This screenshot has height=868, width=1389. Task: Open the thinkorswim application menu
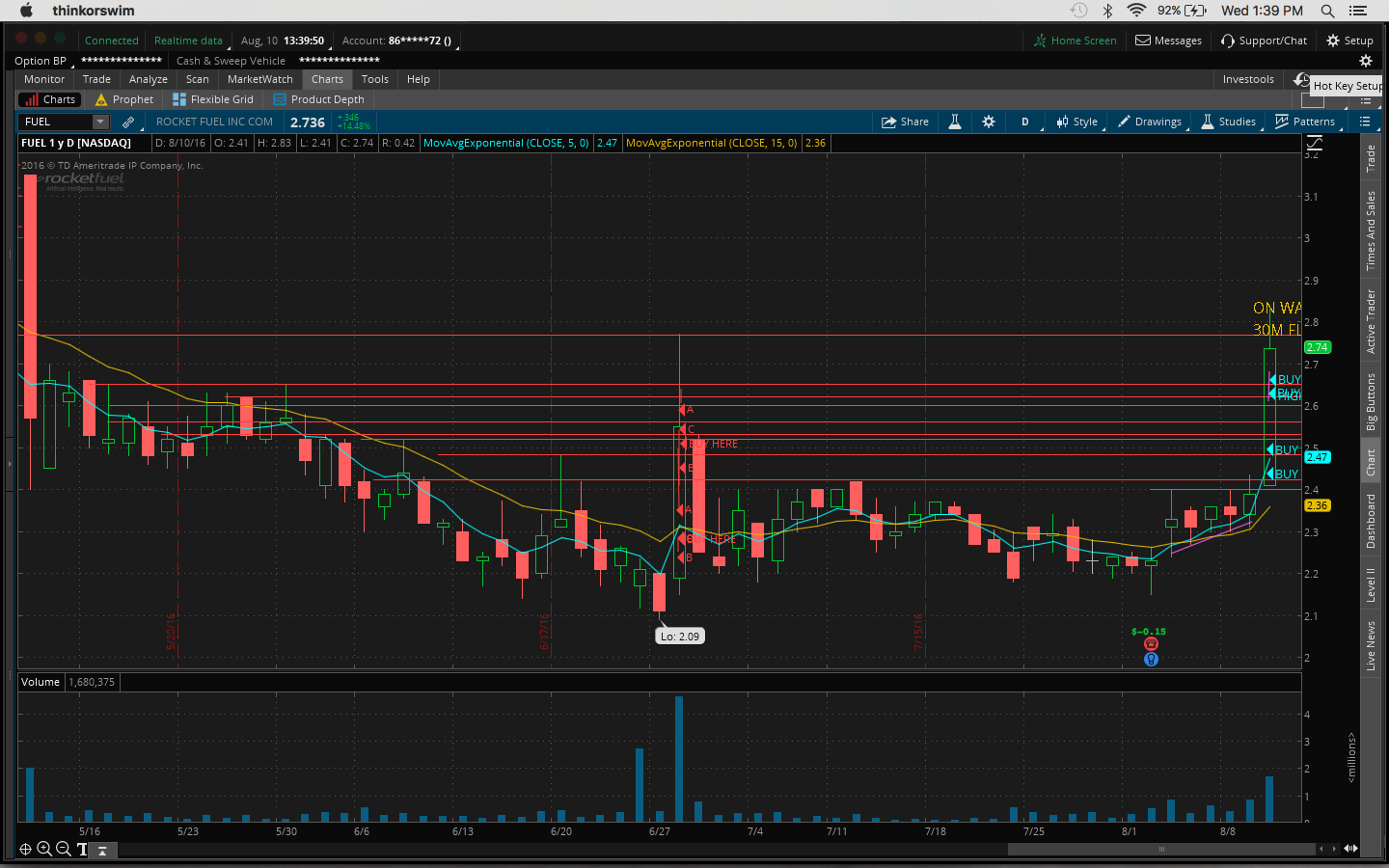tap(94, 11)
